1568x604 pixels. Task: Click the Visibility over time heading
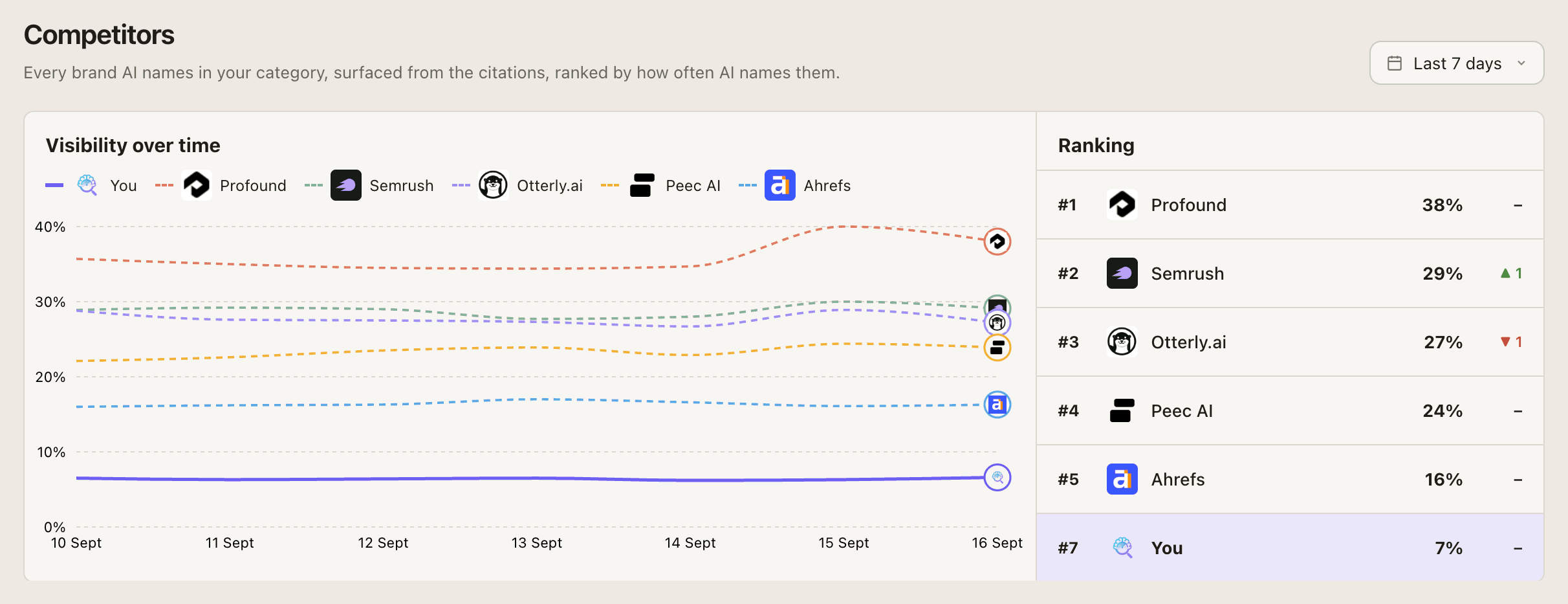tap(133, 146)
